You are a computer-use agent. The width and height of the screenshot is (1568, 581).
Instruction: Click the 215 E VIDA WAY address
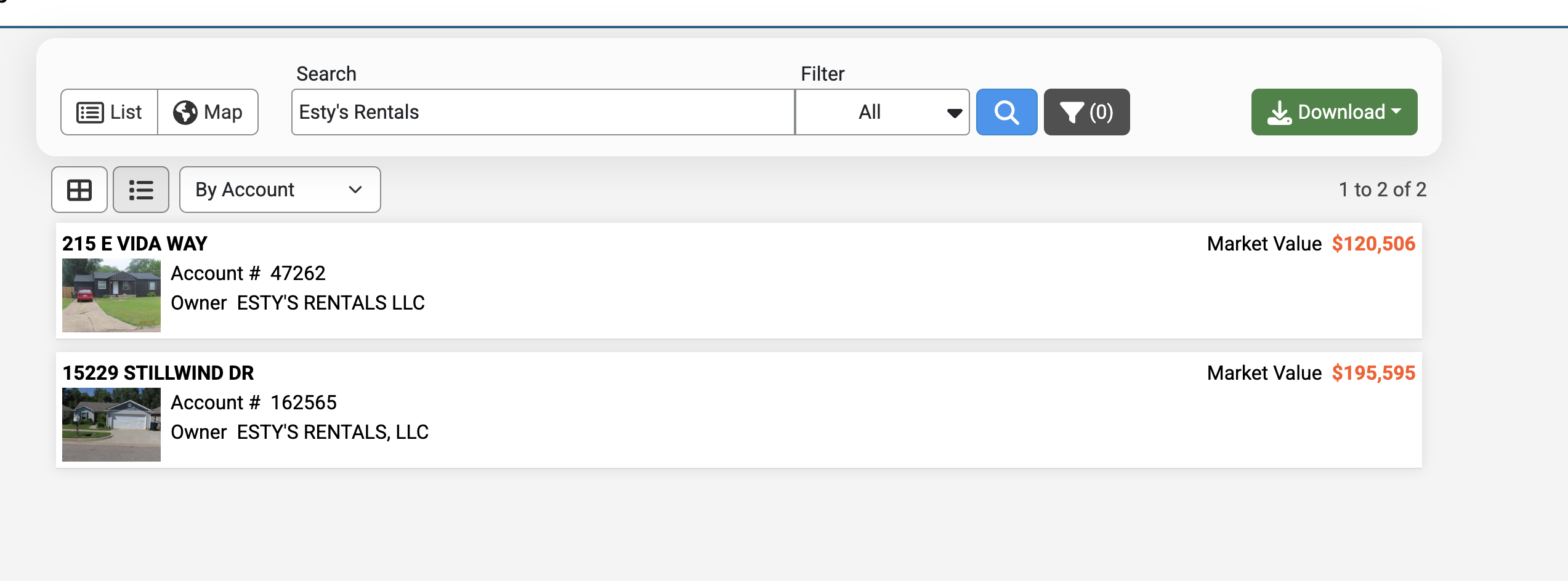pyautogui.click(x=135, y=244)
